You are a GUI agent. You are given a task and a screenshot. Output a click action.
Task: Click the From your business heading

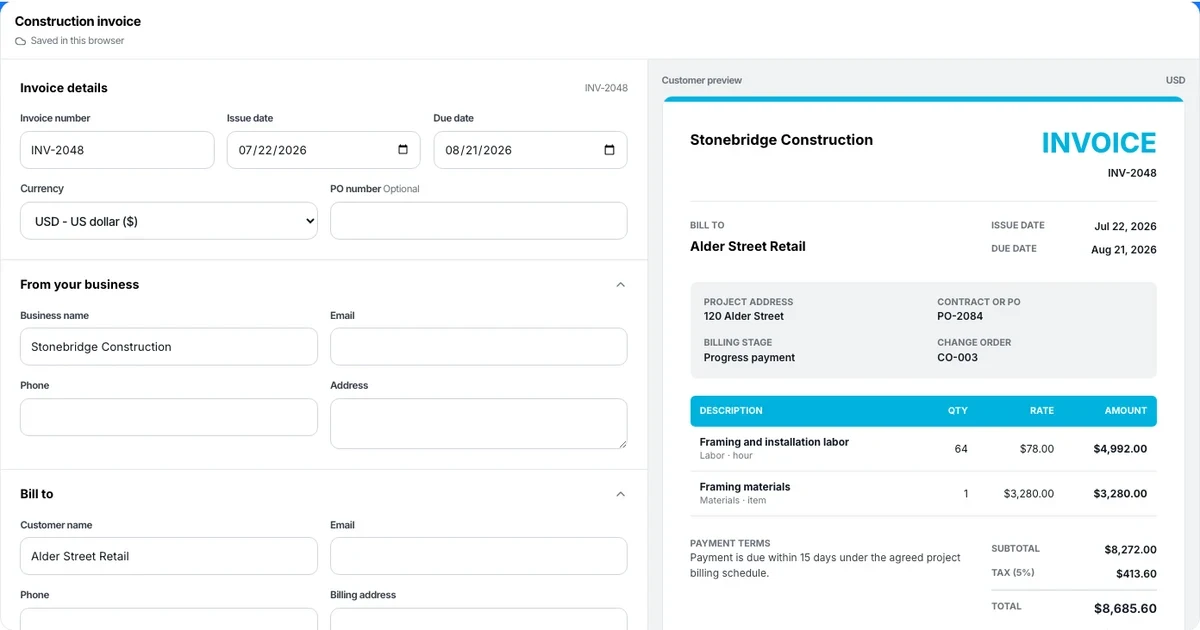(80, 285)
